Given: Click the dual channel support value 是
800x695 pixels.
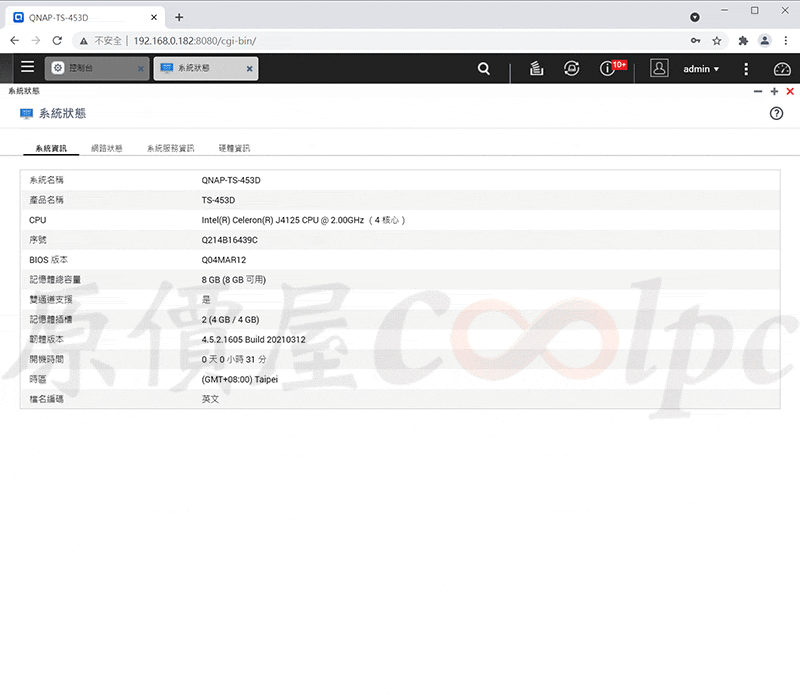Looking at the screenshot, I should 206,300.
